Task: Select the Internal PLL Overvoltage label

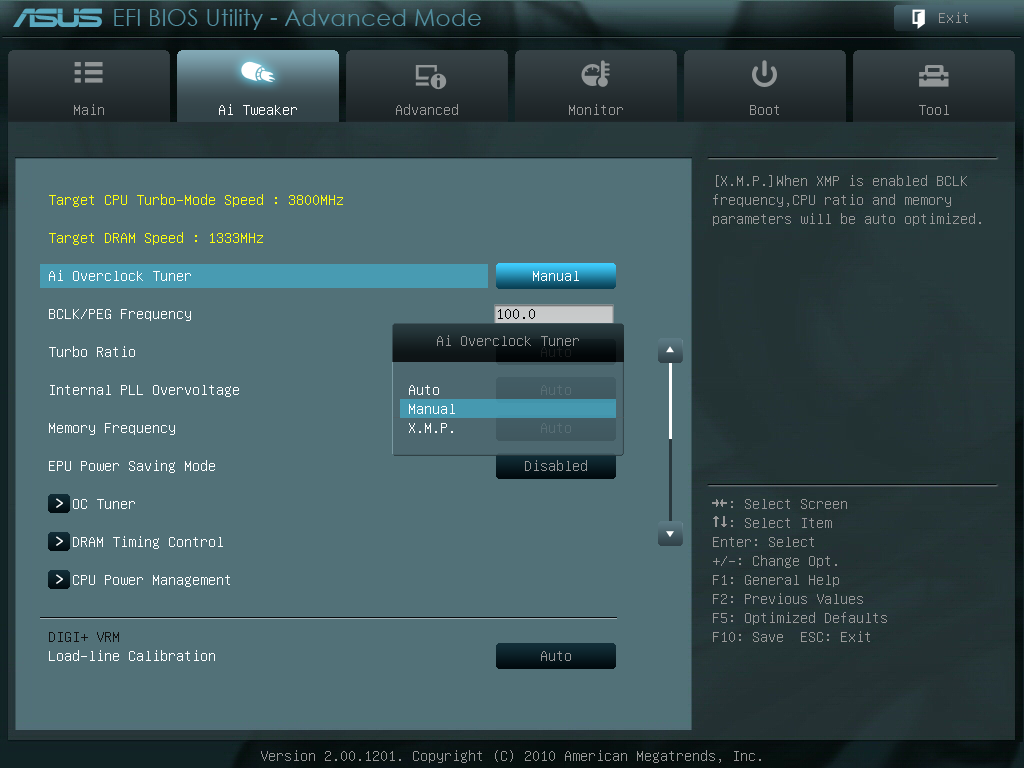Action: pyautogui.click(x=144, y=390)
